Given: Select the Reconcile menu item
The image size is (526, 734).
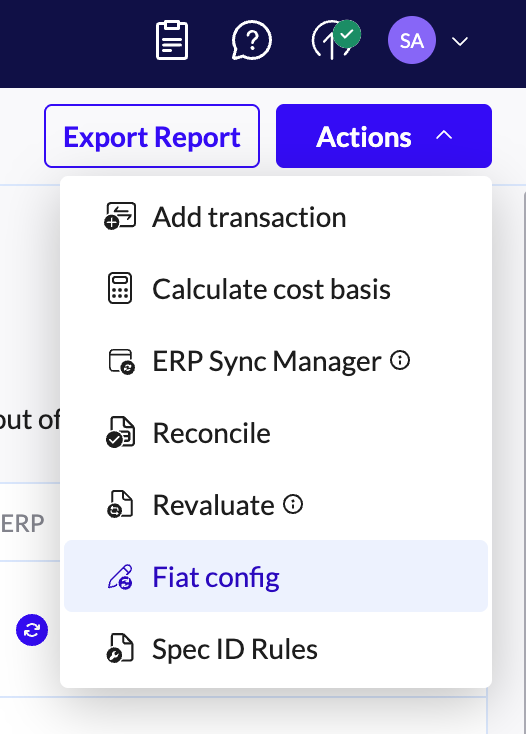Looking at the screenshot, I should point(276,433).
